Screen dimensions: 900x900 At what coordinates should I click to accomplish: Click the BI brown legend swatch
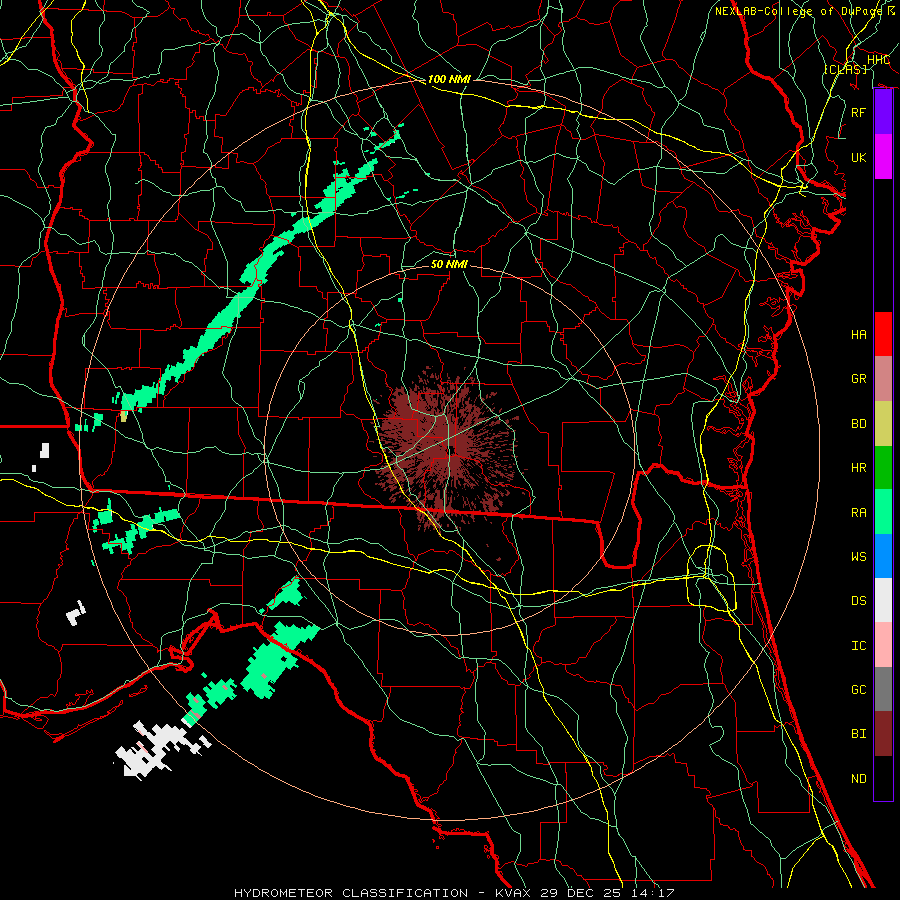coord(883,734)
